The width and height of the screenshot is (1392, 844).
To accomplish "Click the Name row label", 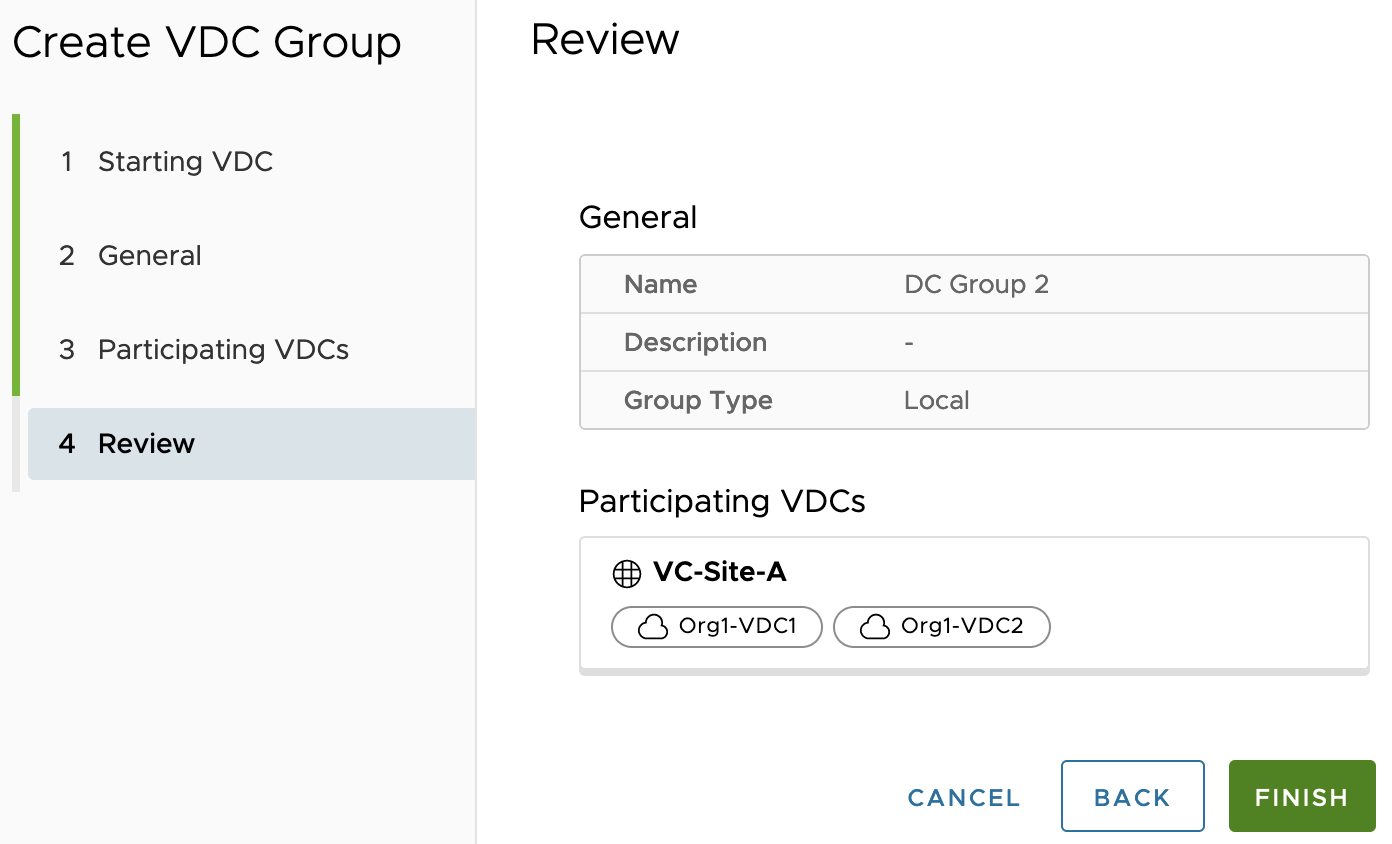I will click(x=660, y=284).
